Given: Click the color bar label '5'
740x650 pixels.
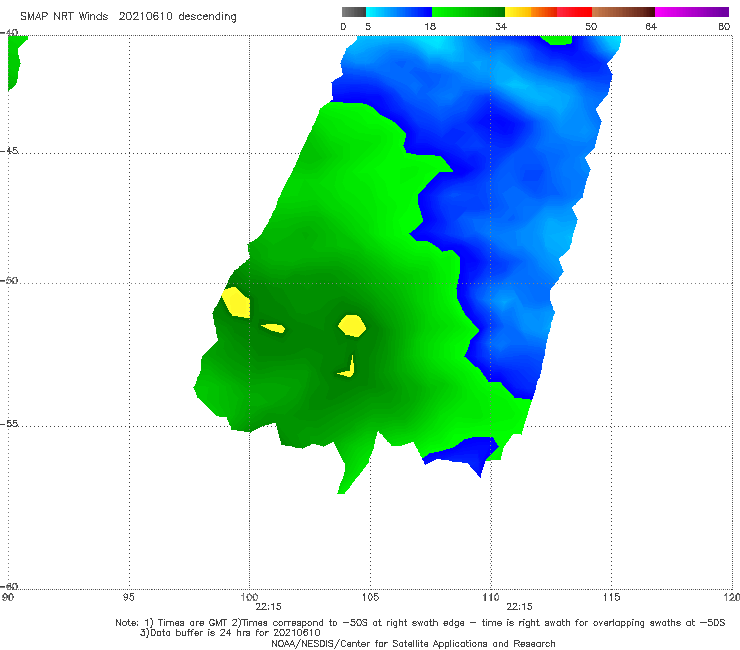Looking at the screenshot, I should [368, 27].
